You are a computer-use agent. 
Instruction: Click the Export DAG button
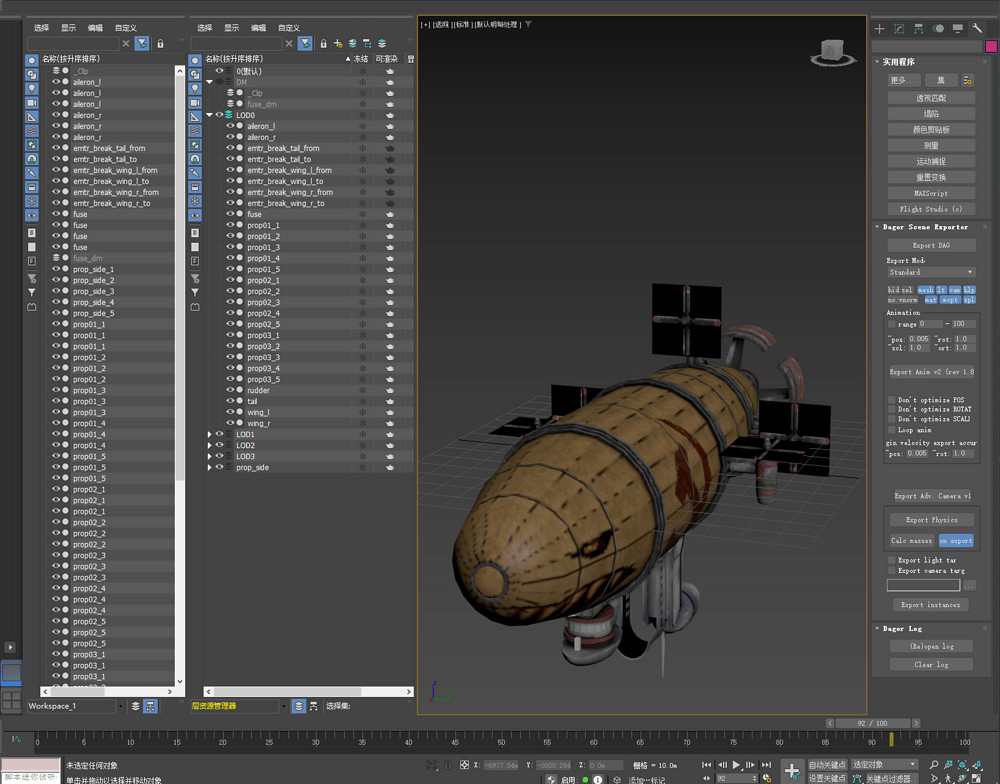point(931,245)
